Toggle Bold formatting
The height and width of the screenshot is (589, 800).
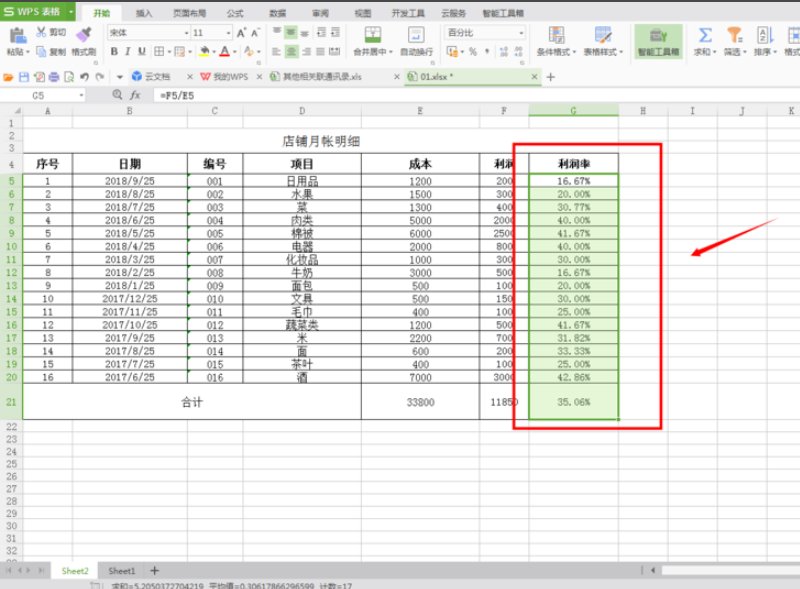[x=113, y=52]
